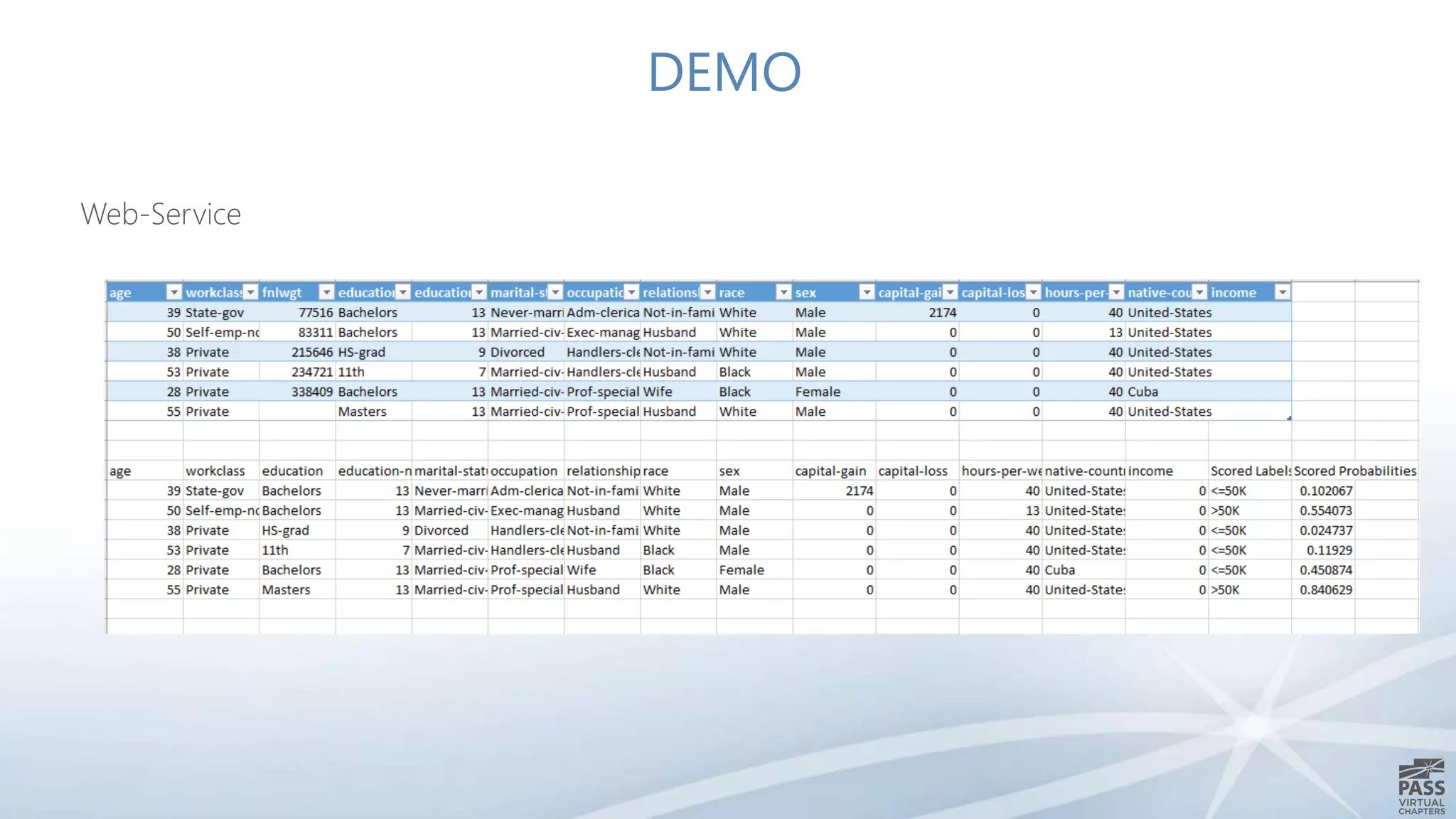
Task: Select the Scored Probabilities value 0.102067
Action: click(1323, 491)
